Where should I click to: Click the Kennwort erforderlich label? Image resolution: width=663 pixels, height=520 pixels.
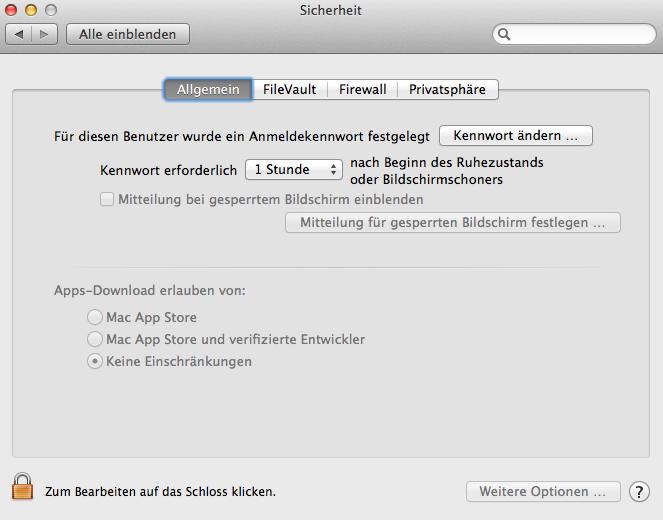pos(168,170)
